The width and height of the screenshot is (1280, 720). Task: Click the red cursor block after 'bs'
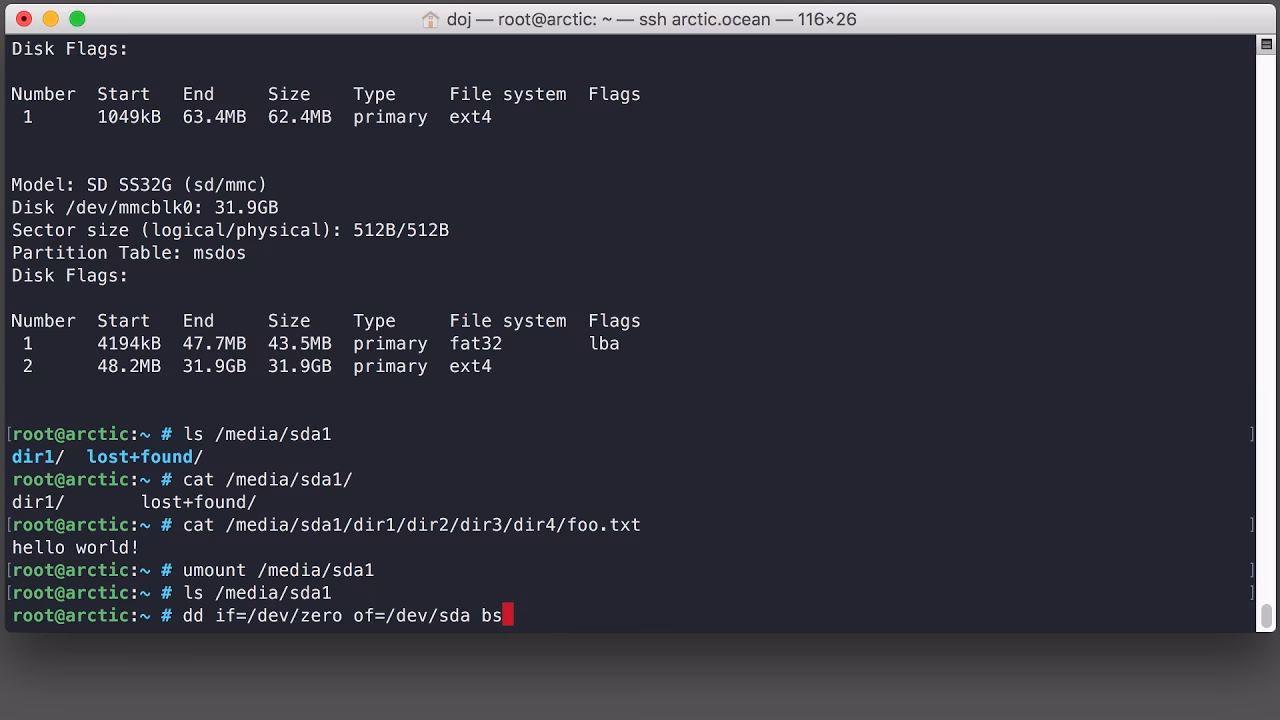coord(508,614)
